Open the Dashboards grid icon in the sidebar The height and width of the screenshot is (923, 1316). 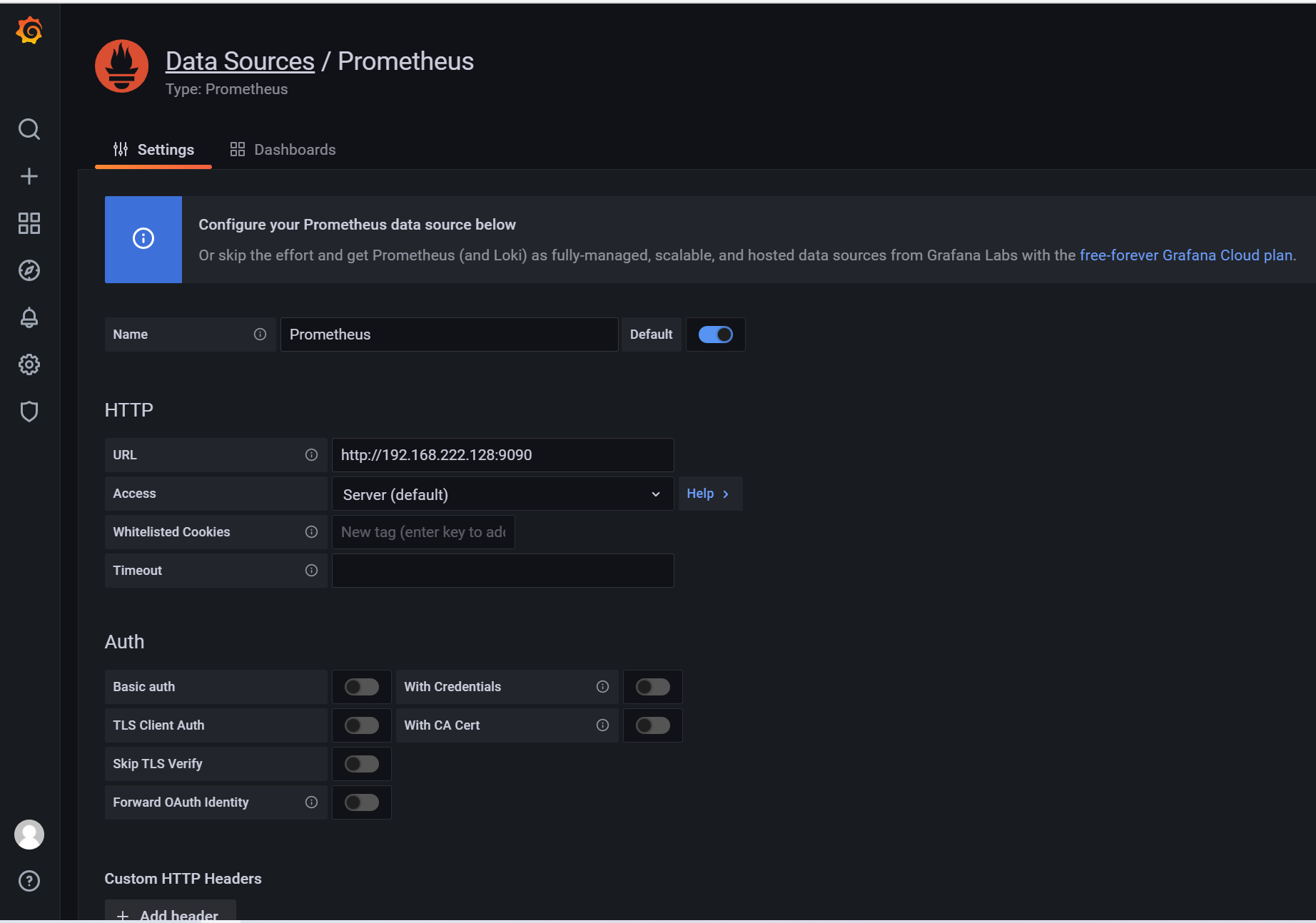tap(29, 223)
